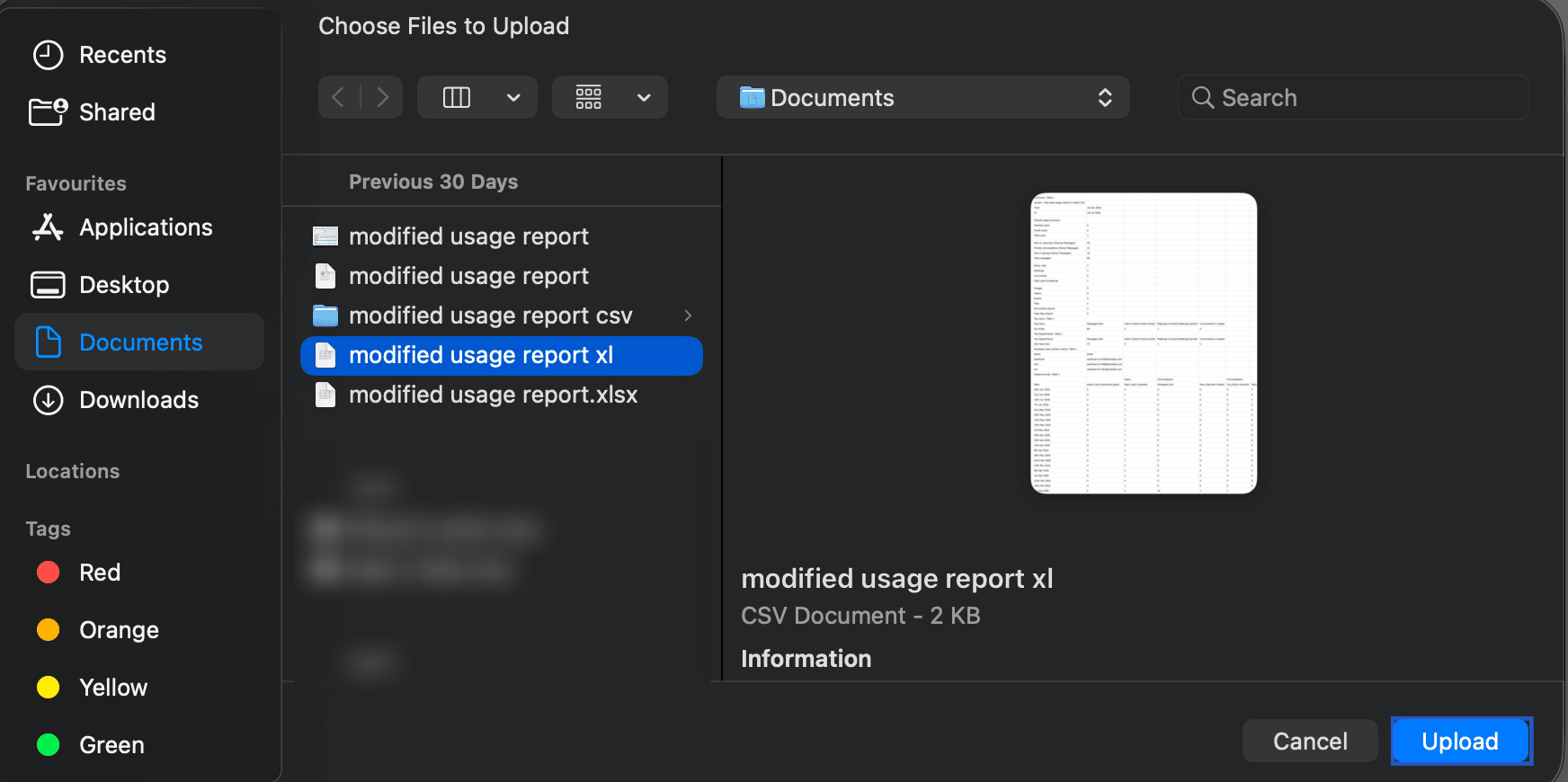This screenshot has height=782, width=1568.
Task: Click the modified usage report.xlsx file icon
Action: tap(325, 395)
